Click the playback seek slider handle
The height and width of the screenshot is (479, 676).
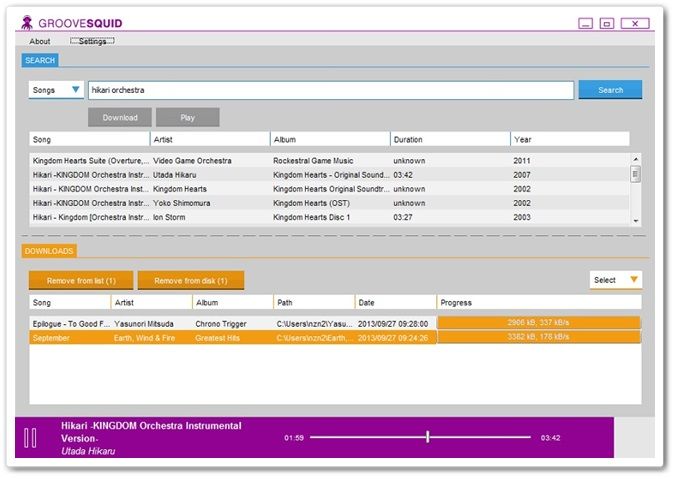pyautogui.click(x=427, y=437)
